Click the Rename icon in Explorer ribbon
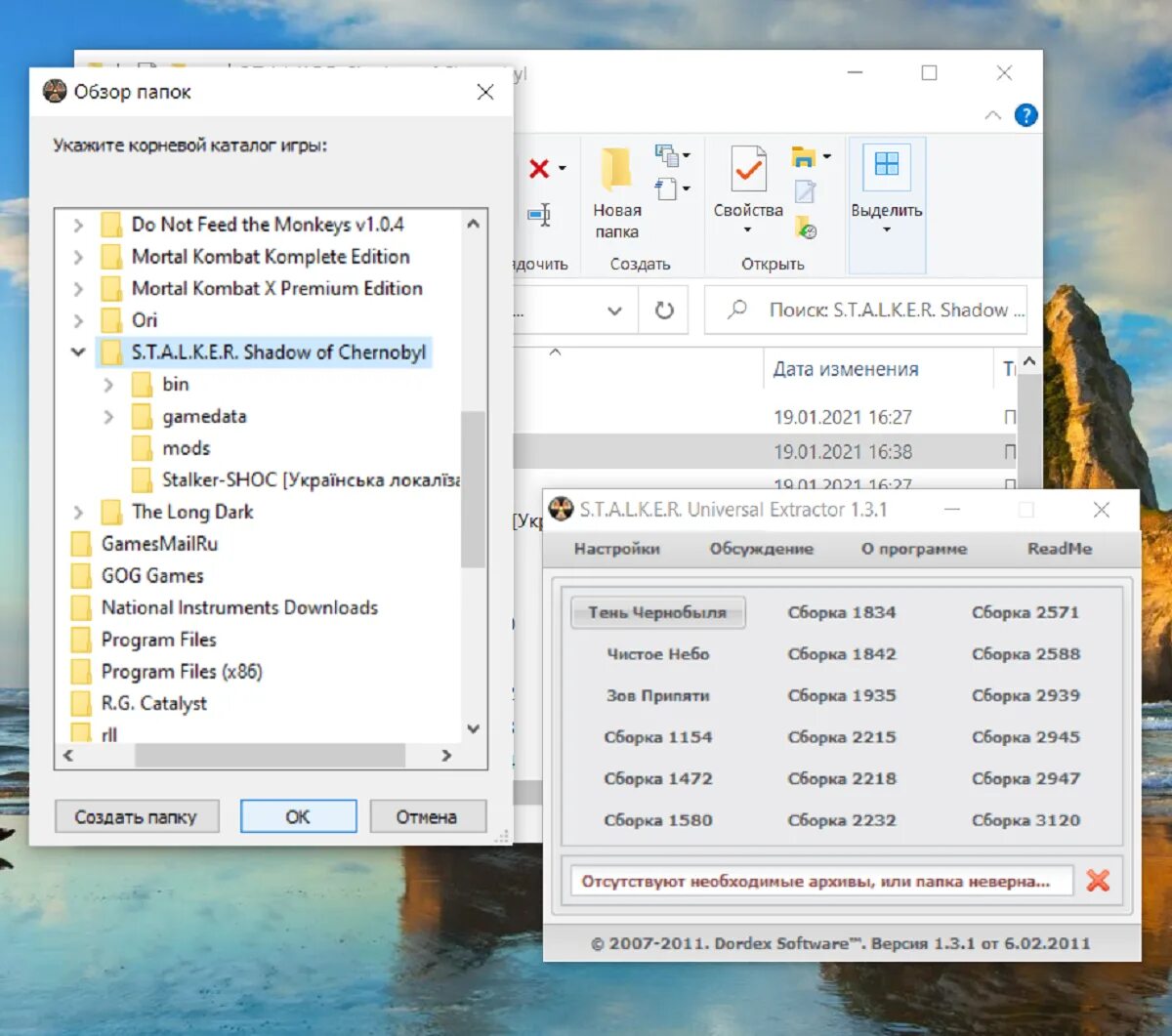The height and width of the screenshot is (1036, 1172). click(x=540, y=215)
